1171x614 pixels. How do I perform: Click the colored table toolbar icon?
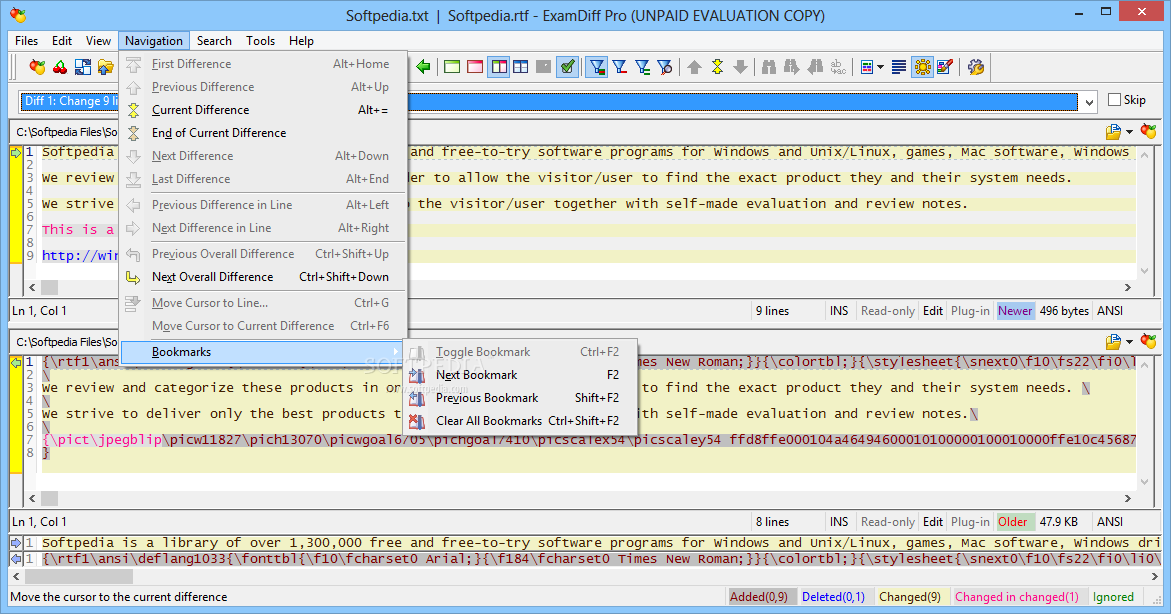point(866,67)
